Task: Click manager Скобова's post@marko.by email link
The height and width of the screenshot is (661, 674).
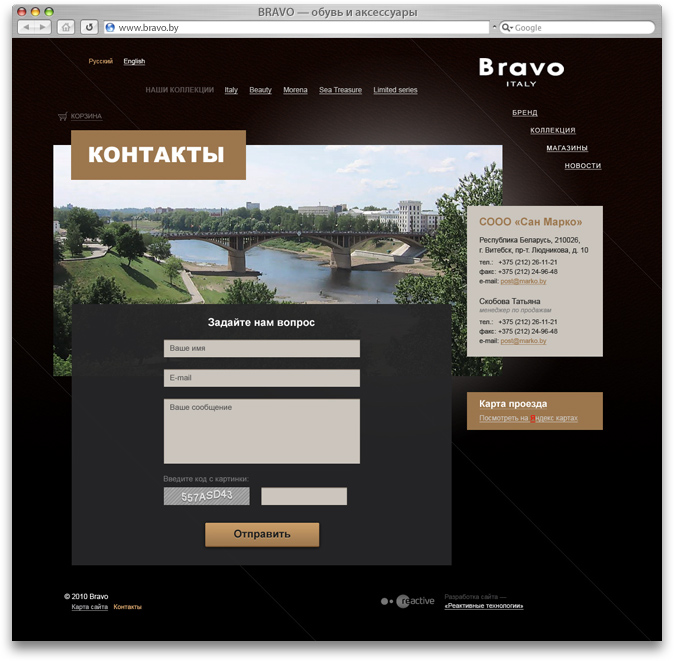Action: click(x=523, y=341)
